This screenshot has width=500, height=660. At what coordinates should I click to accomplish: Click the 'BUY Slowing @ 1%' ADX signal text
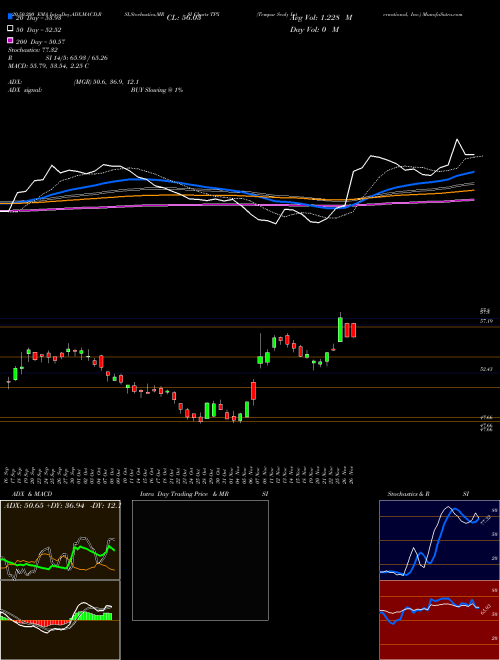click(157, 90)
